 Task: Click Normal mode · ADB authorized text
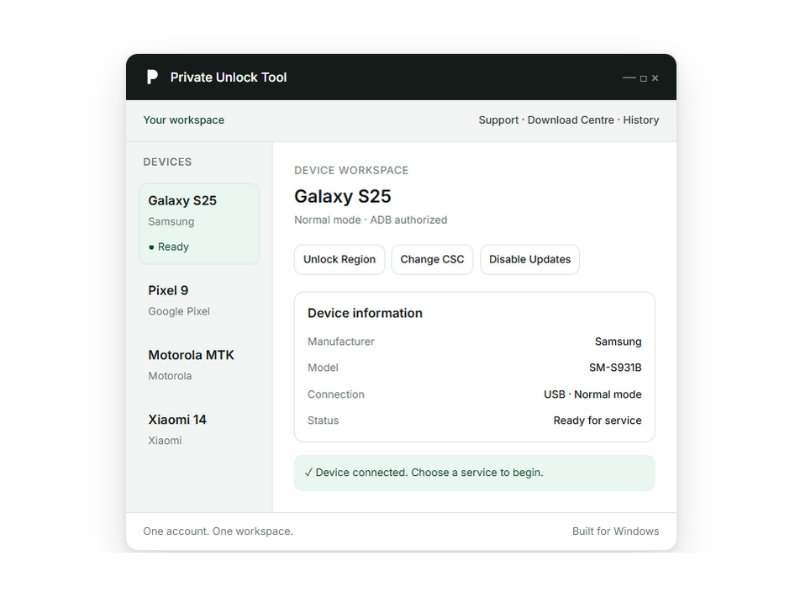[x=370, y=220]
